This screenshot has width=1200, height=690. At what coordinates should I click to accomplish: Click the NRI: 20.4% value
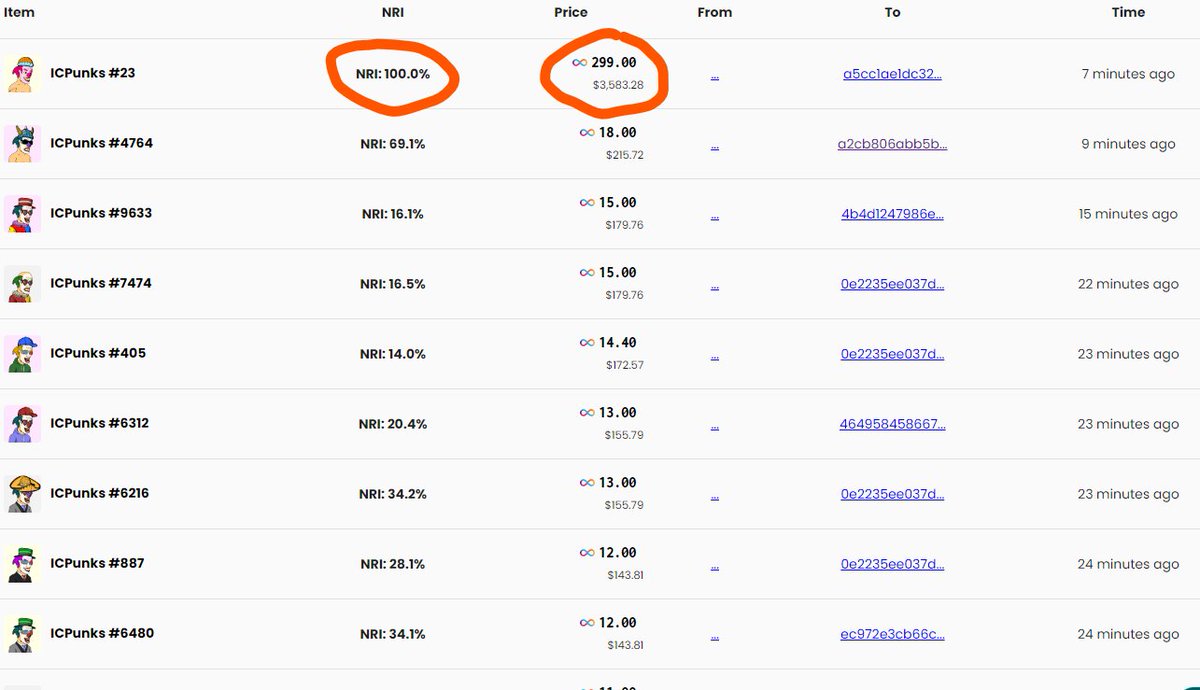[x=393, y=424]
